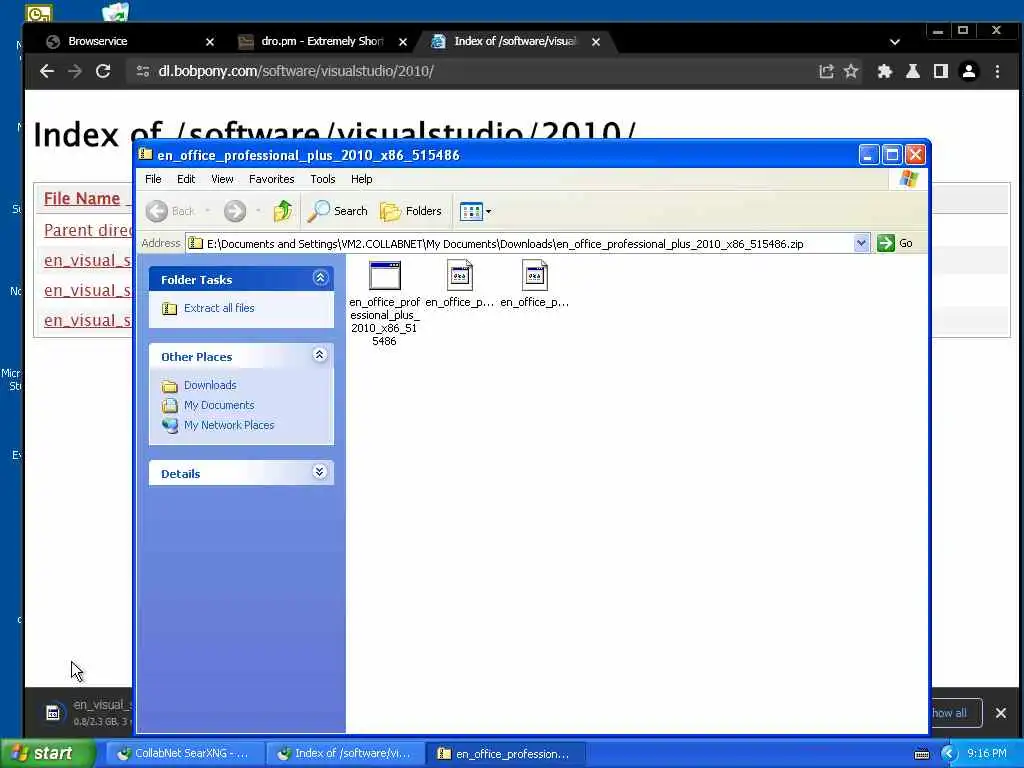
Task: Open the Help menu
Action: [362, 179]
